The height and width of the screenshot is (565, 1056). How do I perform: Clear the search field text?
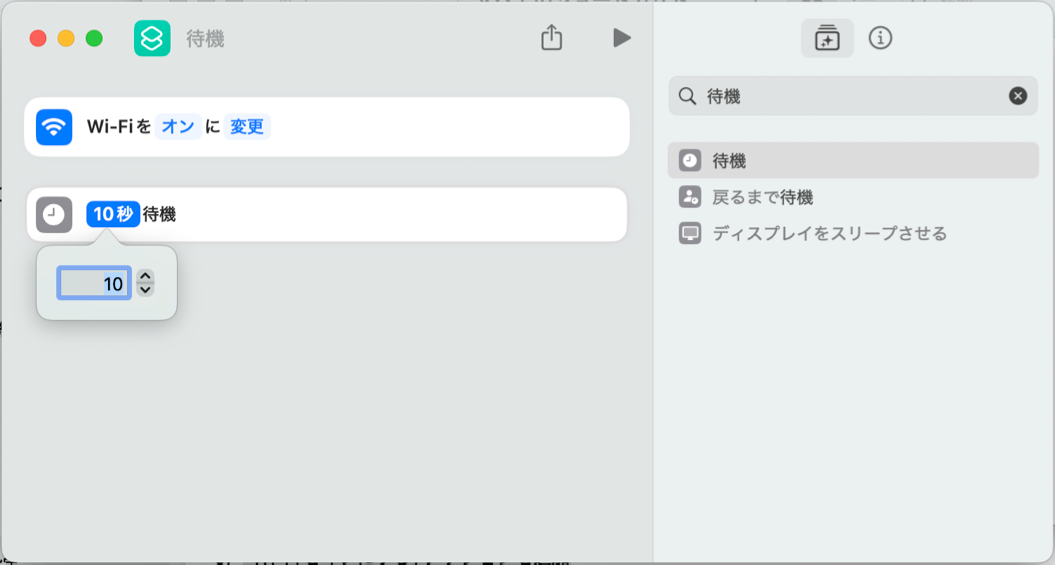pyautogui.click(x=1018, y=96)
